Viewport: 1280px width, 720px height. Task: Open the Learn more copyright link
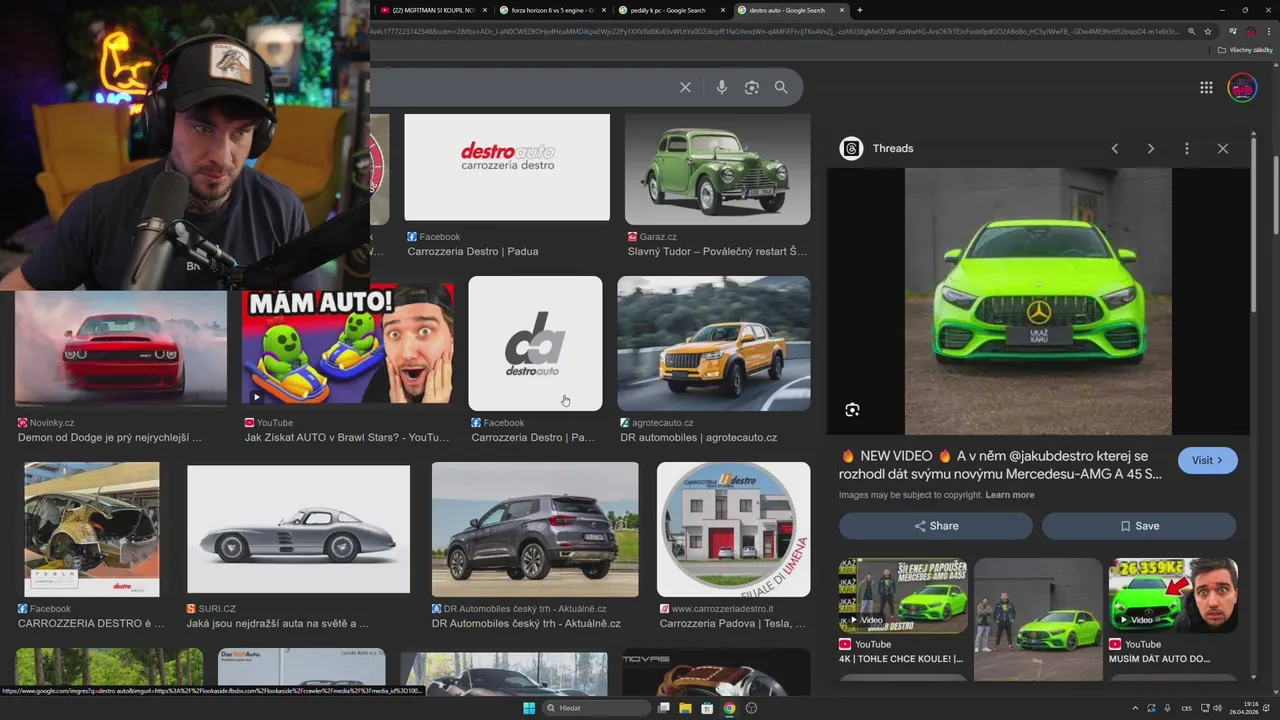tap(1010, 495)
